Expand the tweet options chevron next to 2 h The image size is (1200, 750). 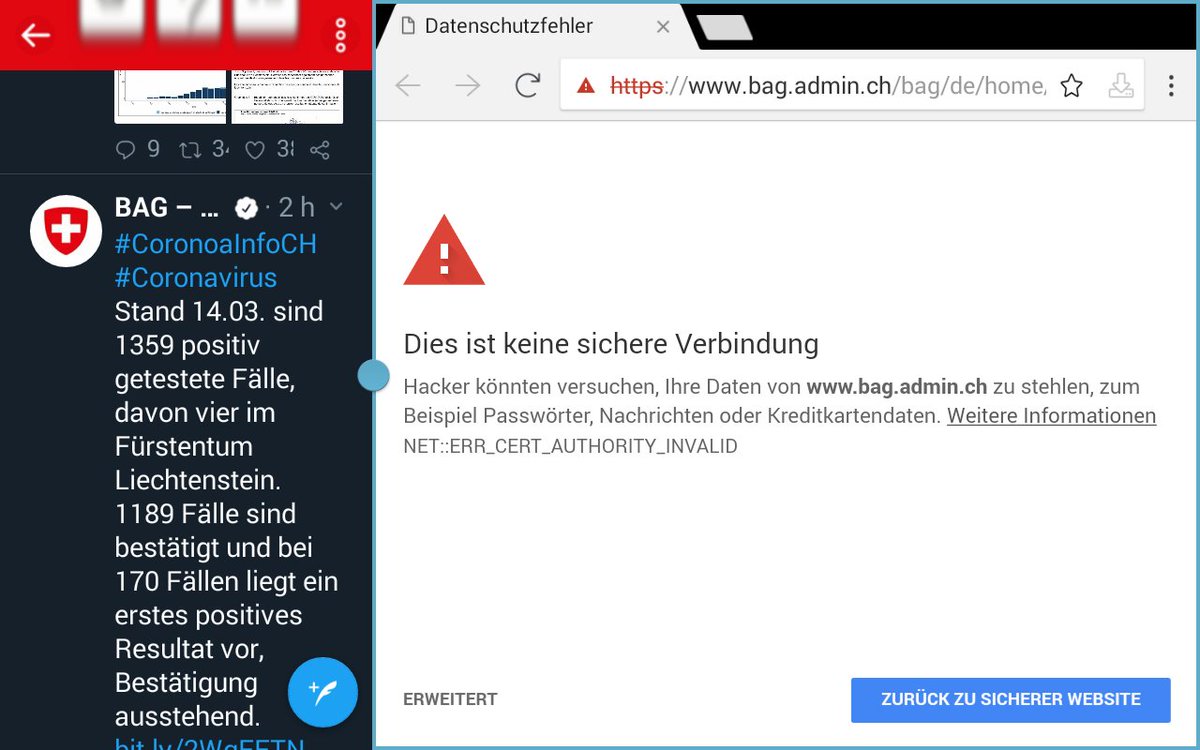coord(336,207)
